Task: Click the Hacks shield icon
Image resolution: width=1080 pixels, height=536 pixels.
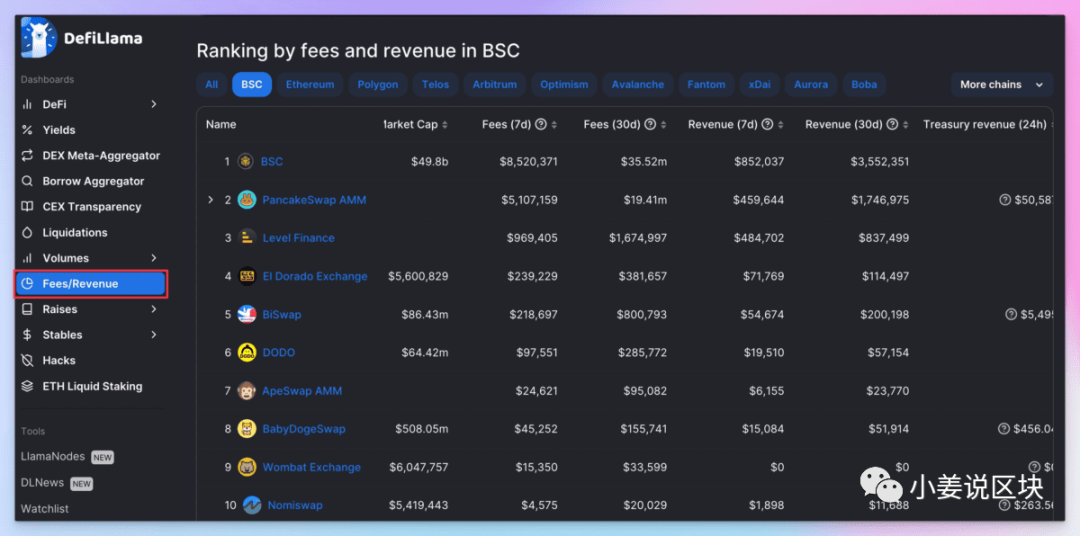Action: tap(27, 360)
